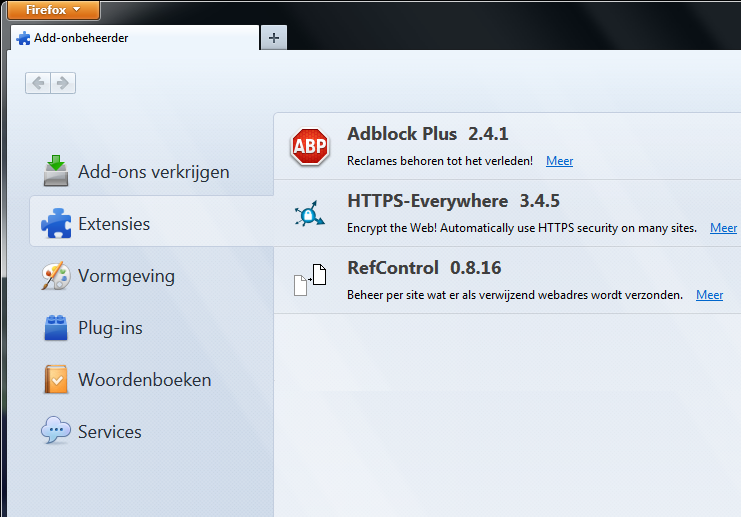The height and width of the screenshot is (517, 741).
Task: Click the Add-ons verkrijgen download icon
Action: click(56, 171)
